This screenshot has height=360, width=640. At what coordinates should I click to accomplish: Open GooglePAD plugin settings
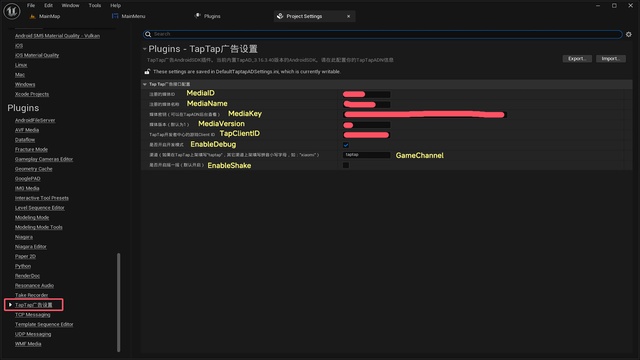click(27, 179)
